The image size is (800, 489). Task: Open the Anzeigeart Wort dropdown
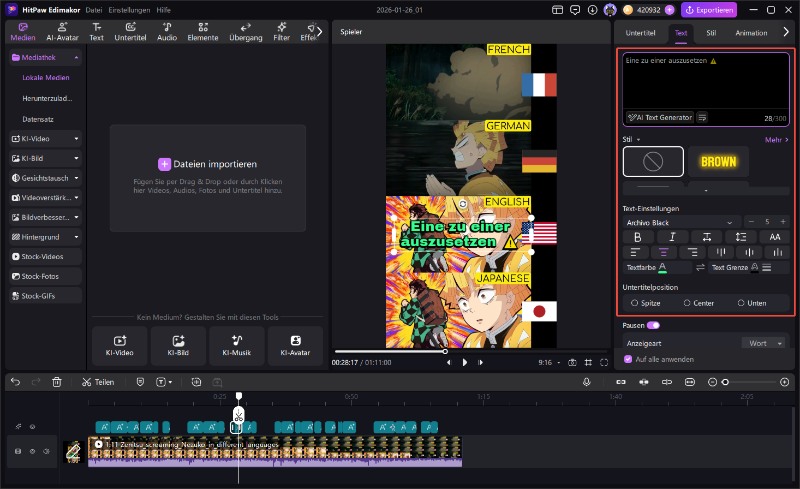[765, 343]
